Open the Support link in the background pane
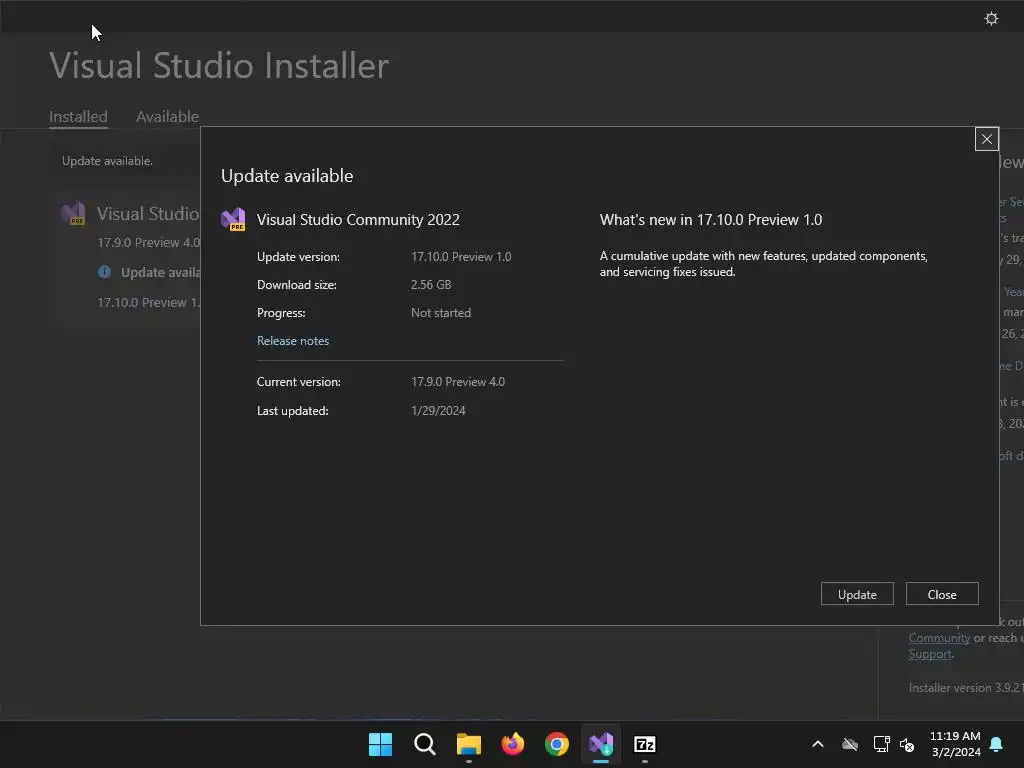This screenshot has height=768, width=1024. click(x=930, y=654)
